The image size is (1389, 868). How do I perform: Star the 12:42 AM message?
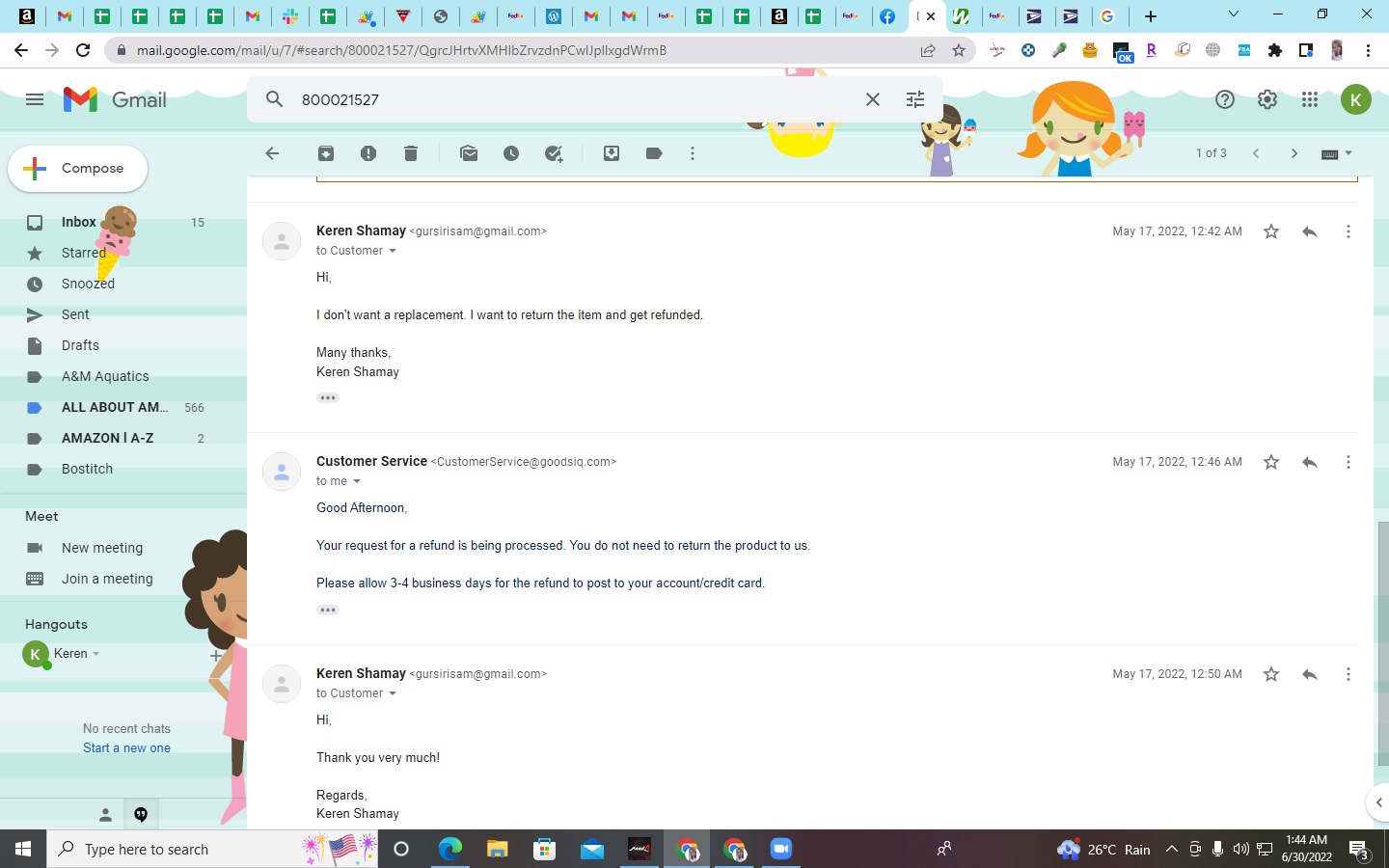[1271, 231]
